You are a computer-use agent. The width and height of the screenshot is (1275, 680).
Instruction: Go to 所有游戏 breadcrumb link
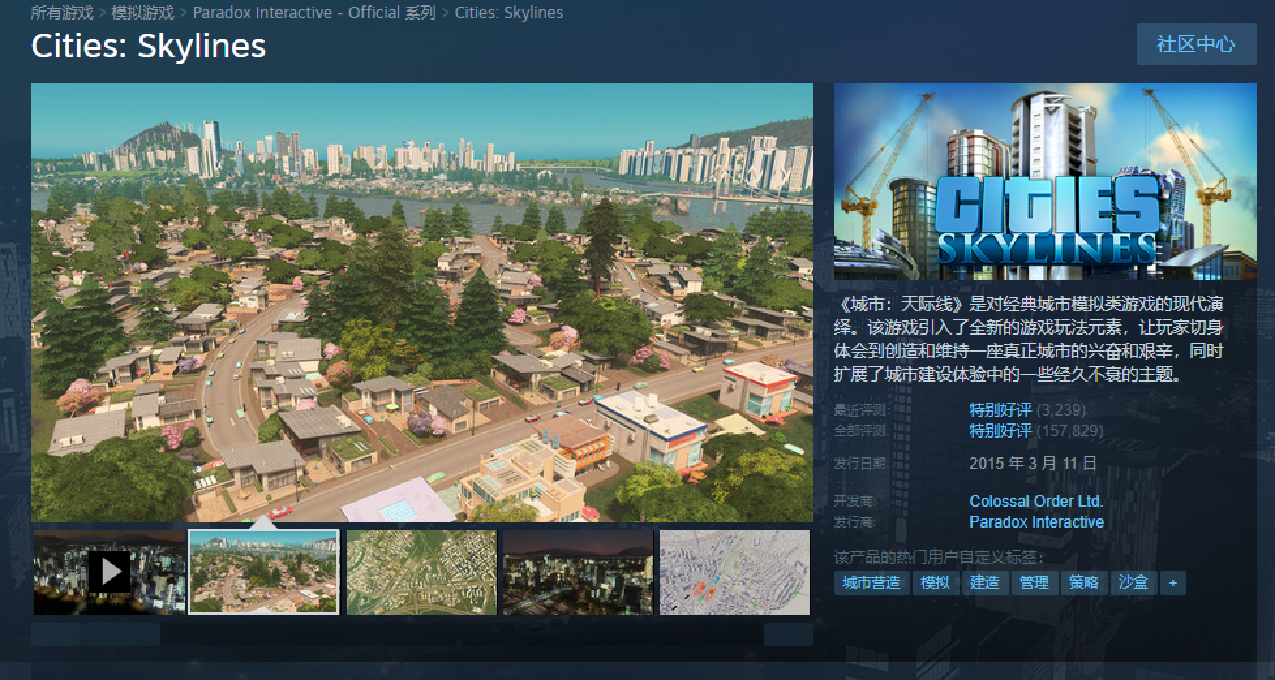point(62,13)
